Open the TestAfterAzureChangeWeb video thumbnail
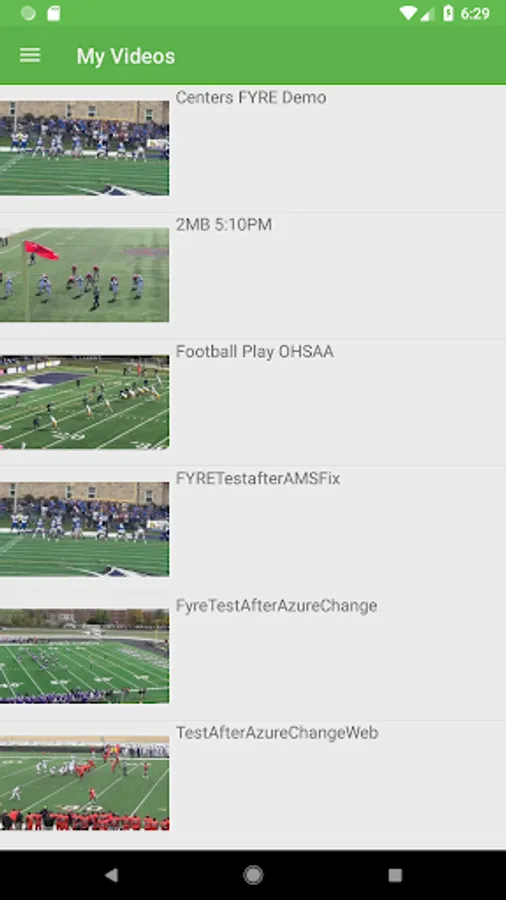Viewport: 506px width, 900px height. 84,783
